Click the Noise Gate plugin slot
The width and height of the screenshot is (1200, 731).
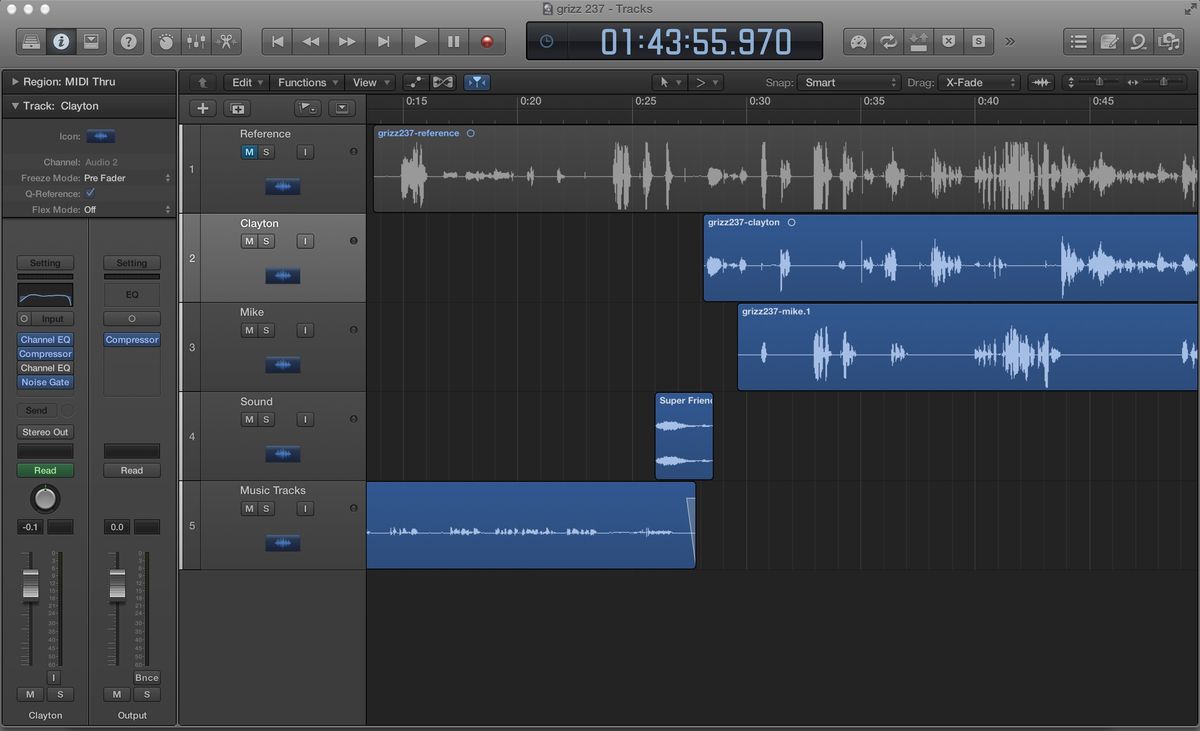(45, 382)
